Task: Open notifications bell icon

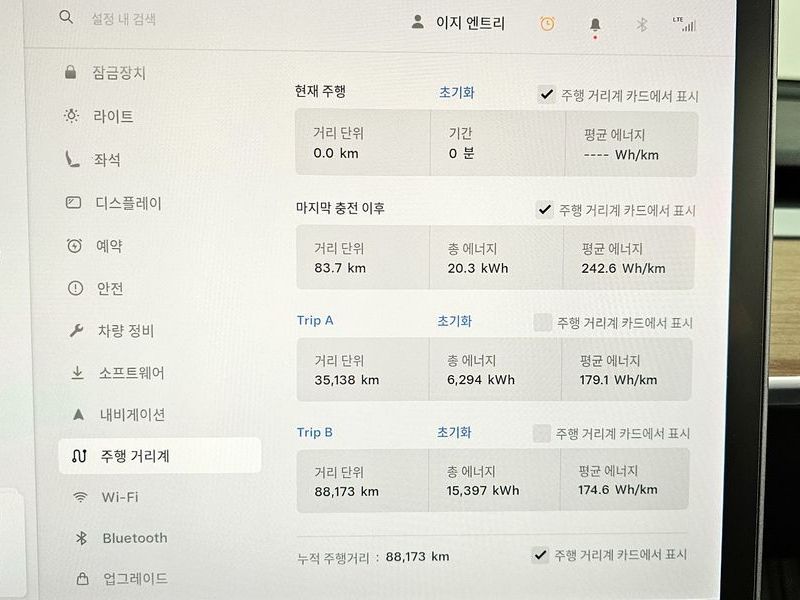Action: [595, 24]
